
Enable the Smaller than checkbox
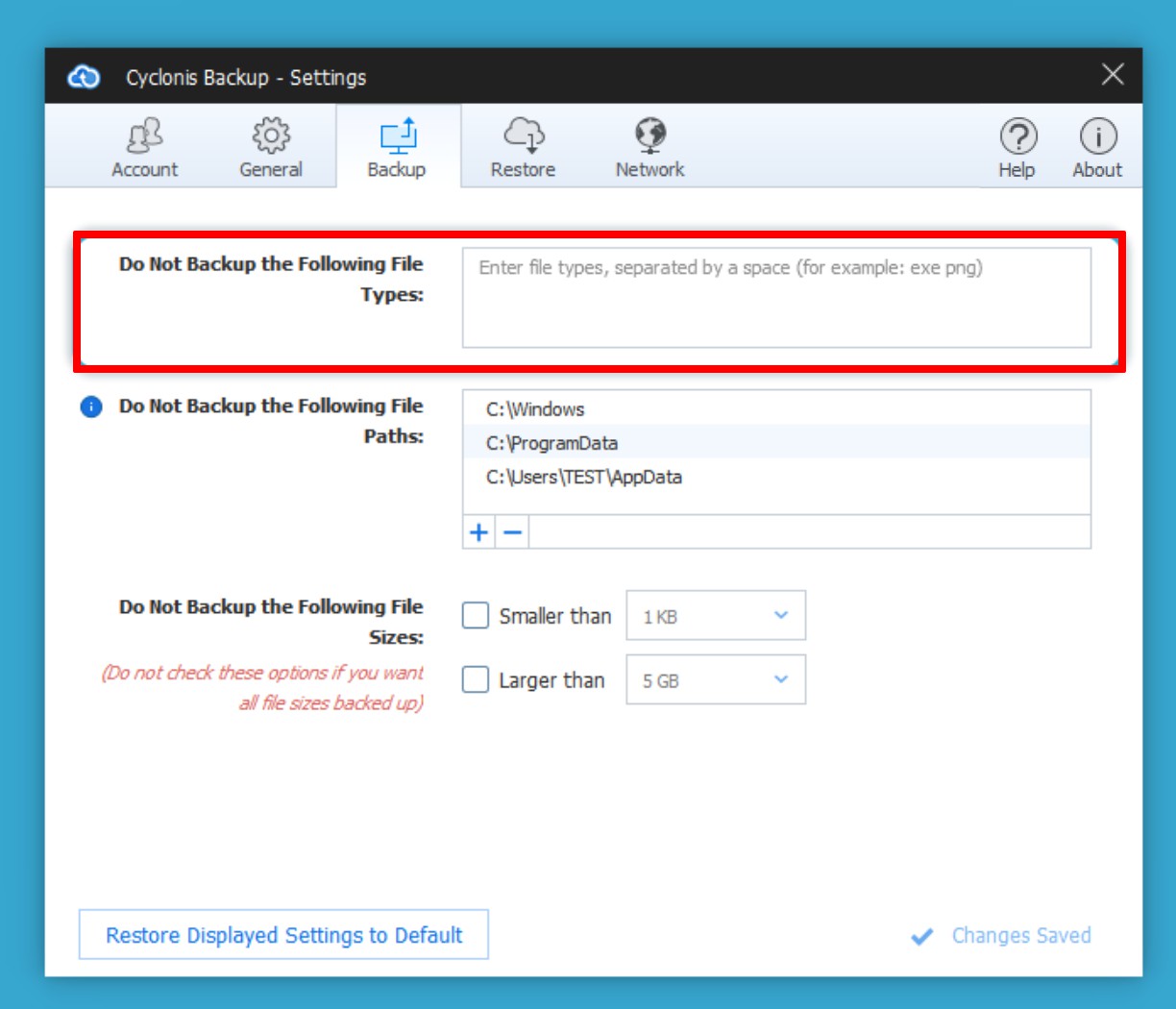[476, 616]
